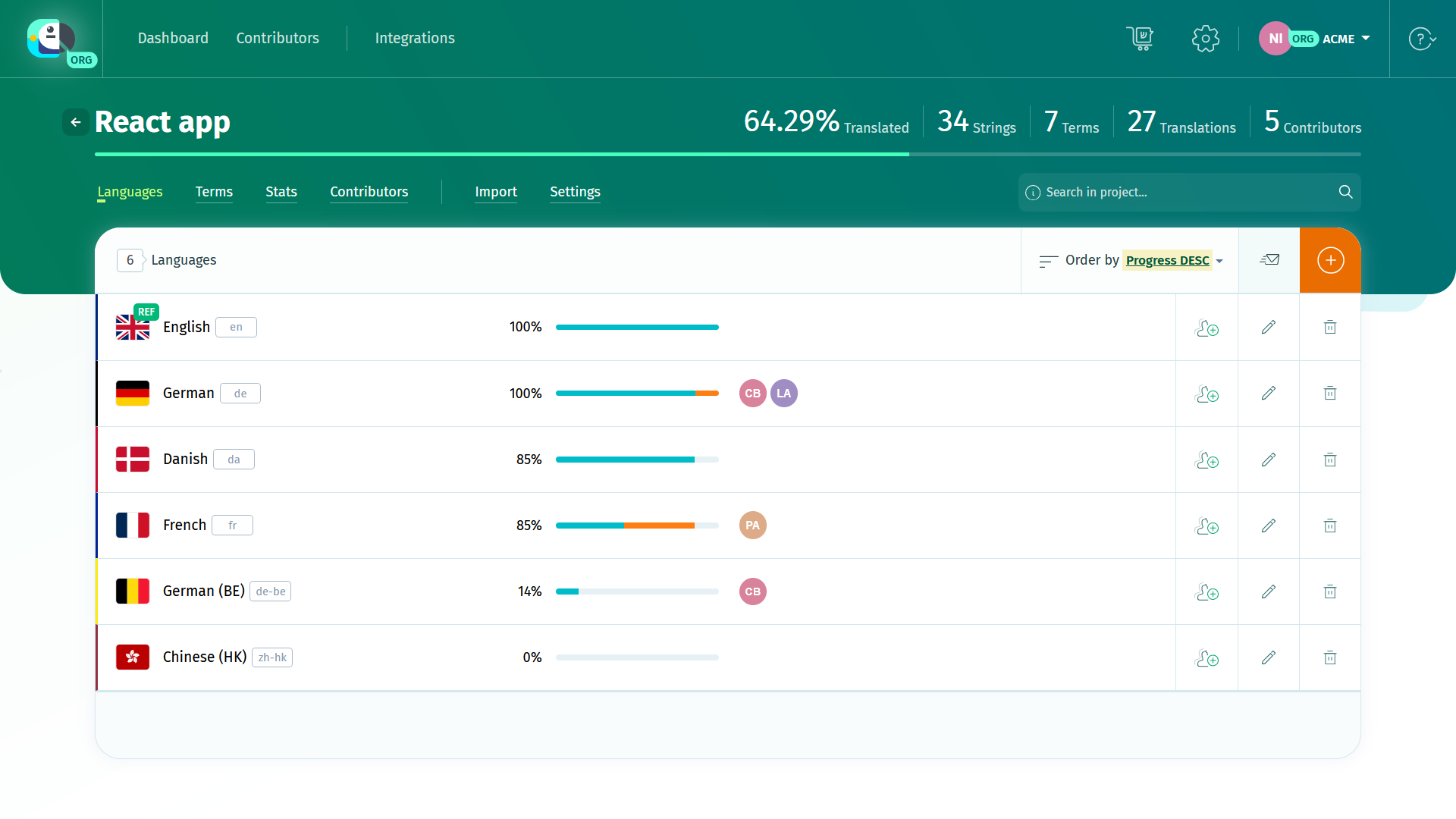Open Dashboard in the top navigation

pyautogui.click(x=173, y=38)
